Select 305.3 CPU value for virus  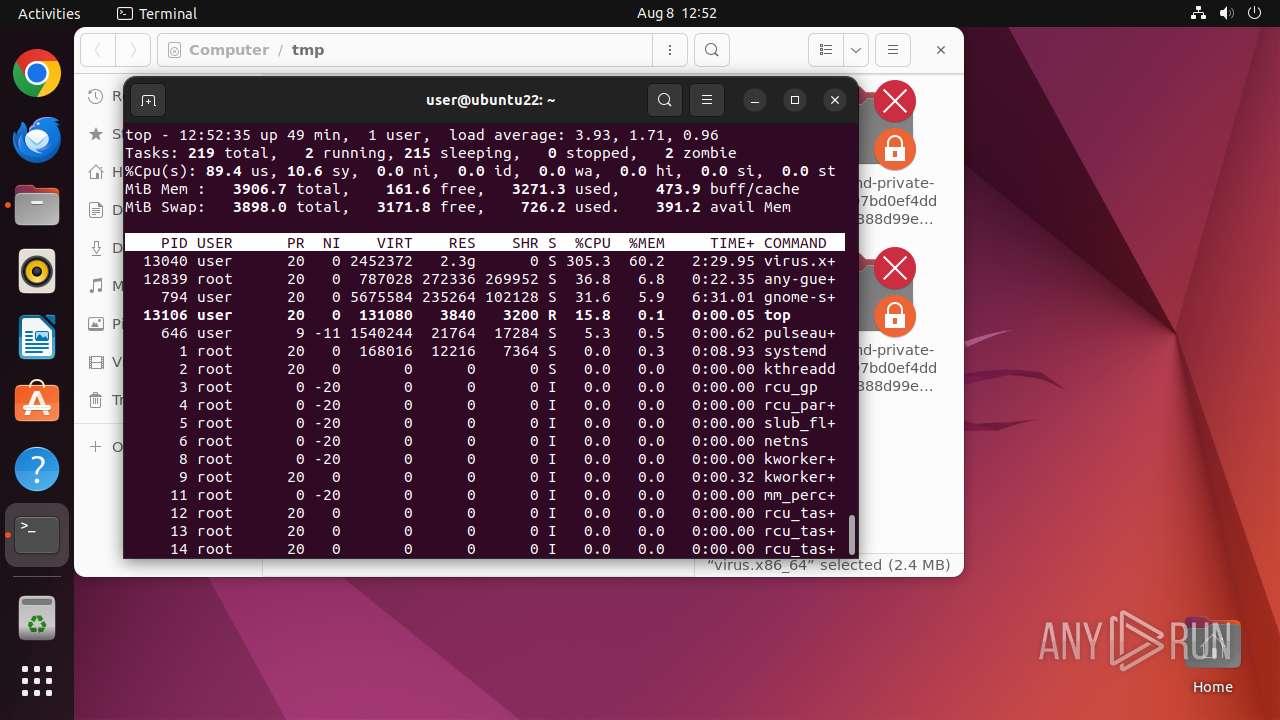[588, 261]
